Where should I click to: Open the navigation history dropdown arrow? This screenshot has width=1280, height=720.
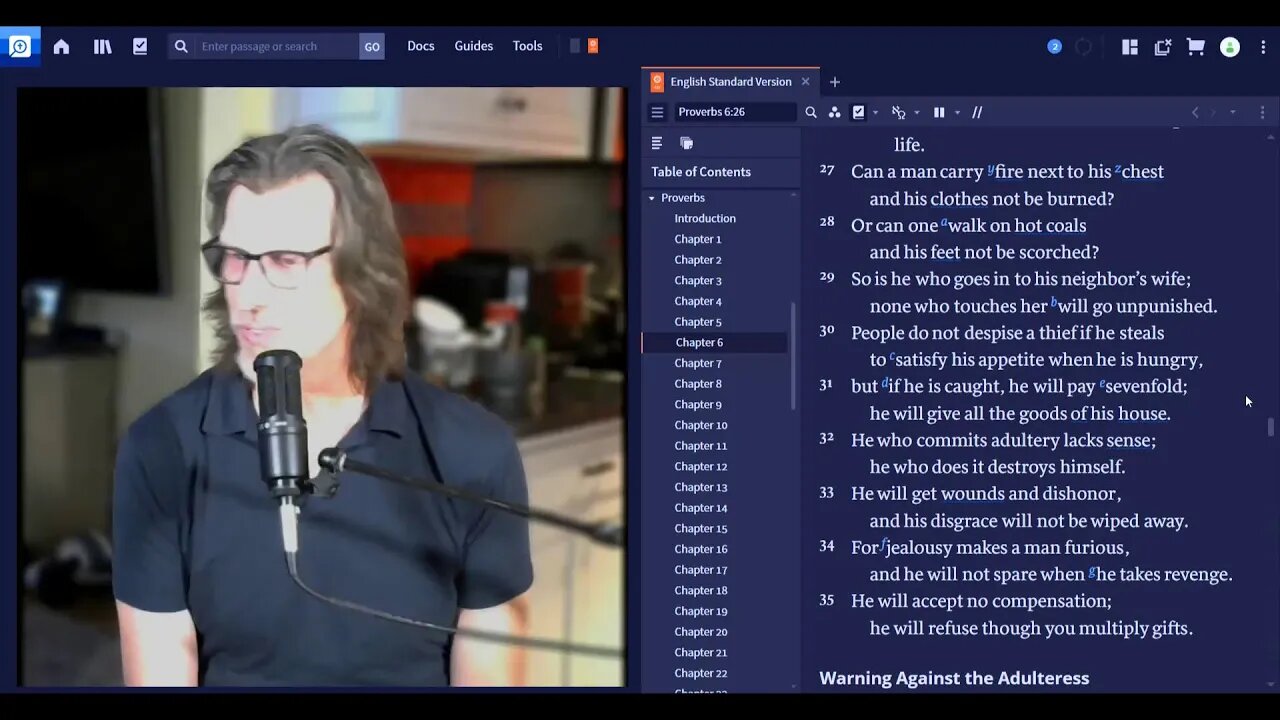point(1233,112)
